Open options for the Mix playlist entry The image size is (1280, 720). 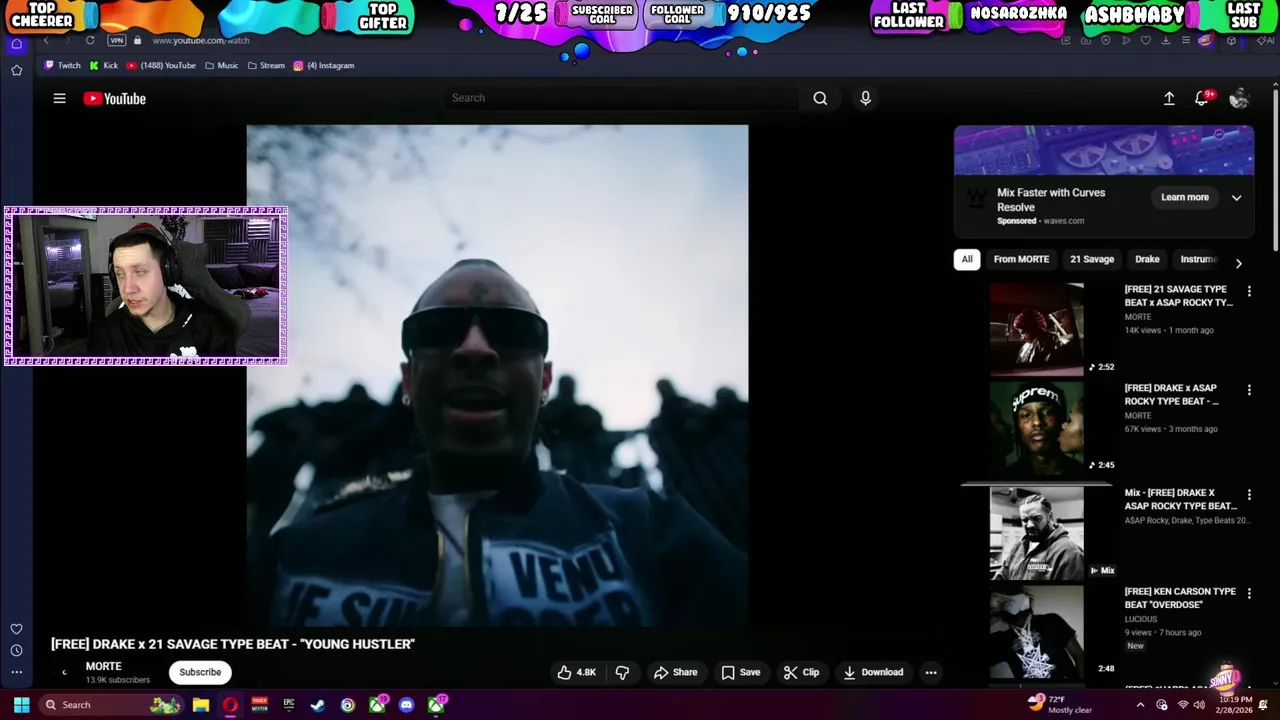[x=1249, y=495]
